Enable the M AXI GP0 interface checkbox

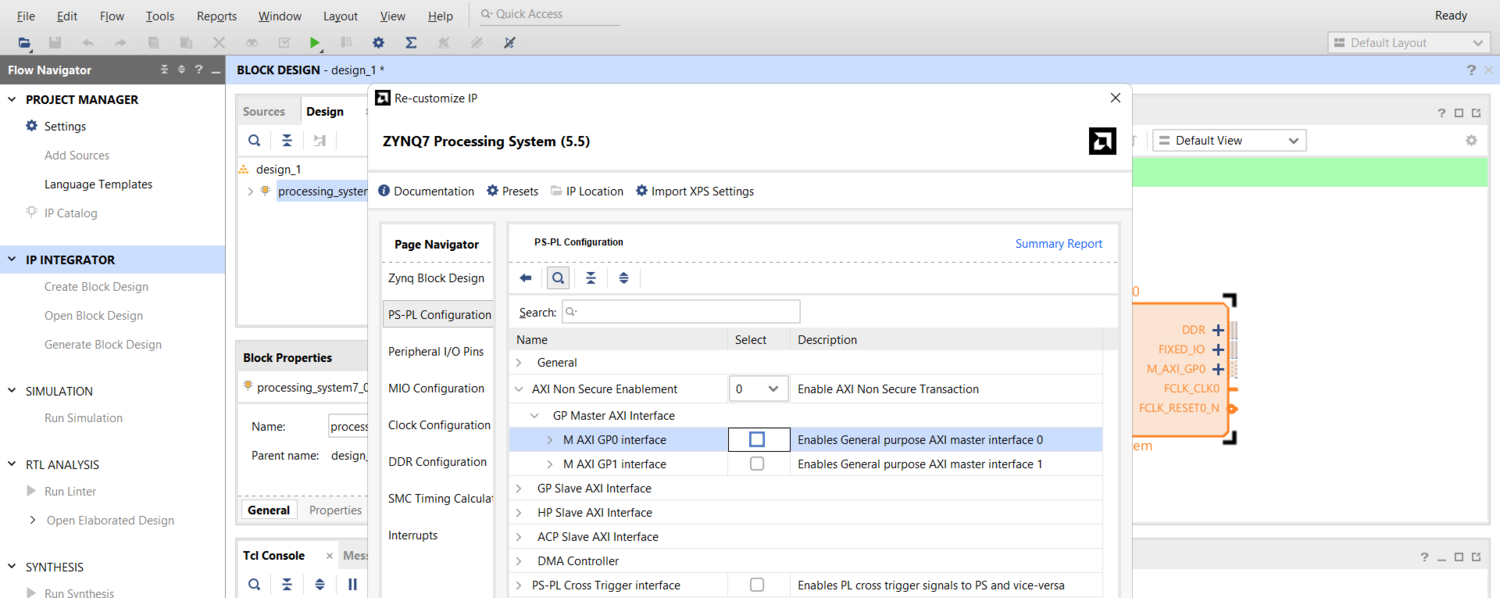(x=757, y=440)
